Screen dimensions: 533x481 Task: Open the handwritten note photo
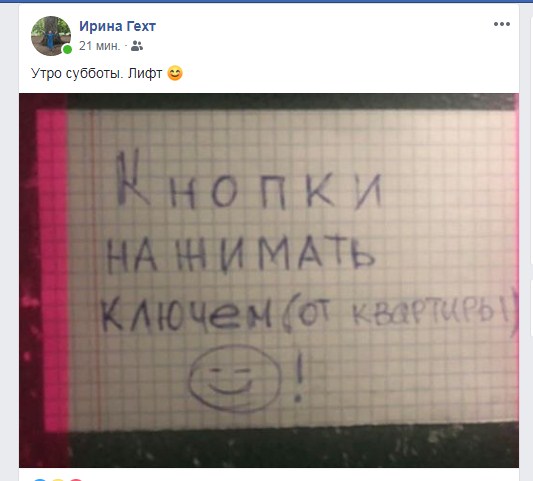(269, 280)
